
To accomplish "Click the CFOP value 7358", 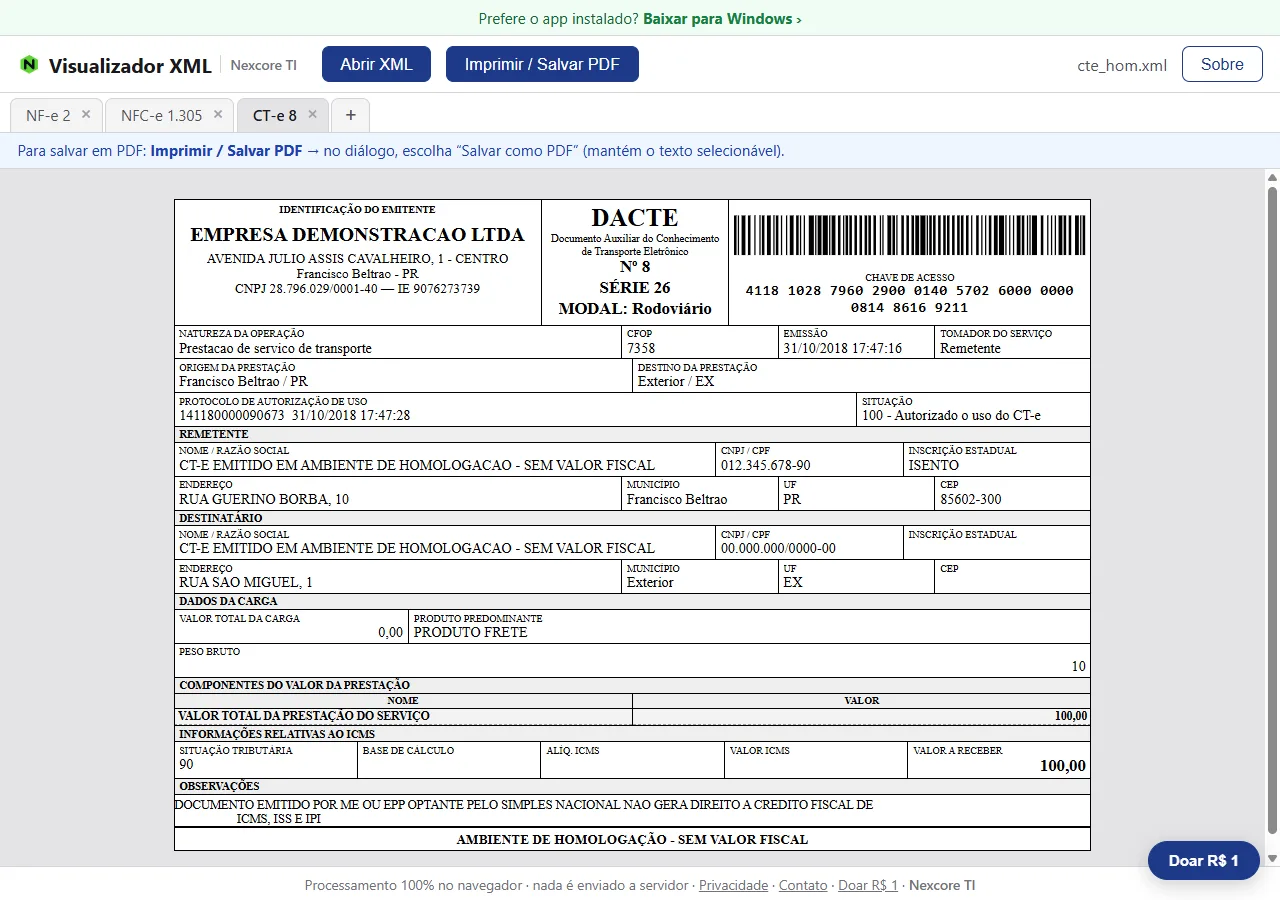I will 641,349.
